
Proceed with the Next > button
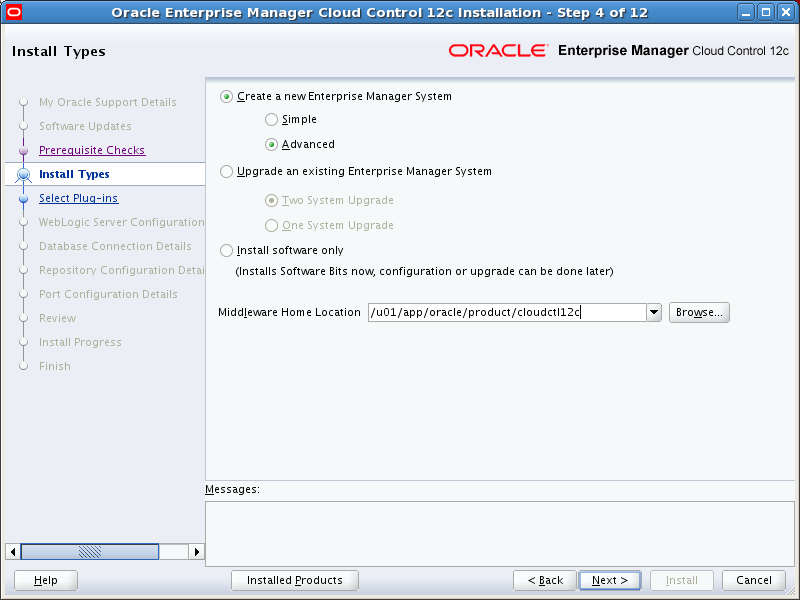coord(610,580)
